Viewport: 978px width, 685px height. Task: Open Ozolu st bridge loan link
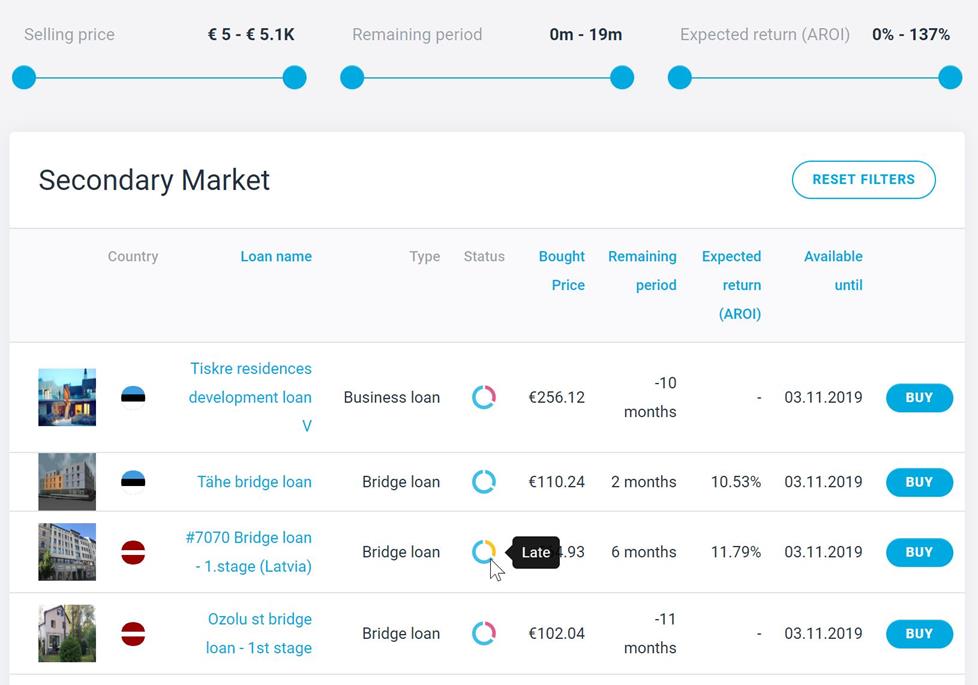[x=259, y=633]
